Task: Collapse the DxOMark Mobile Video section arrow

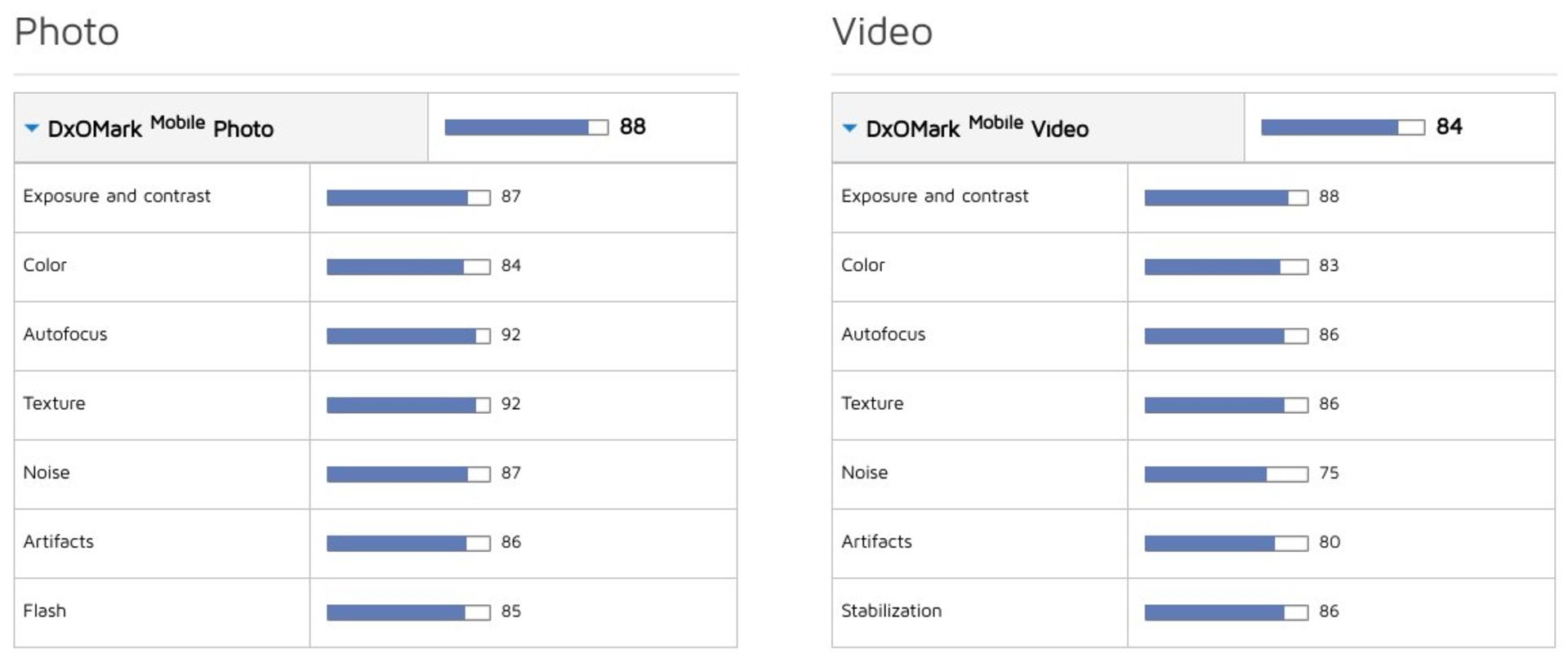Action: point(849,128)
